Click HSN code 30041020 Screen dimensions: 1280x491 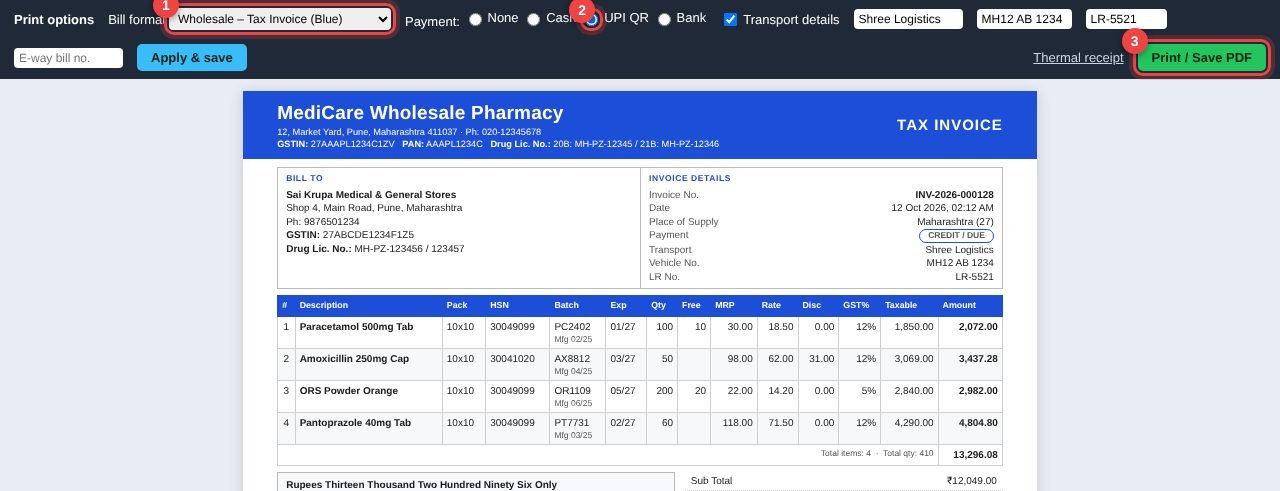point(512,359)
